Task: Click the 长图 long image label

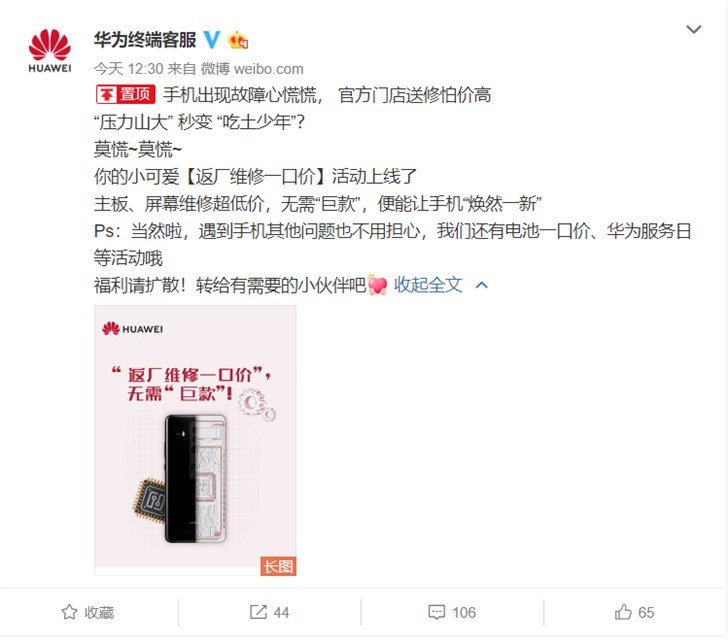Action: 278,566
